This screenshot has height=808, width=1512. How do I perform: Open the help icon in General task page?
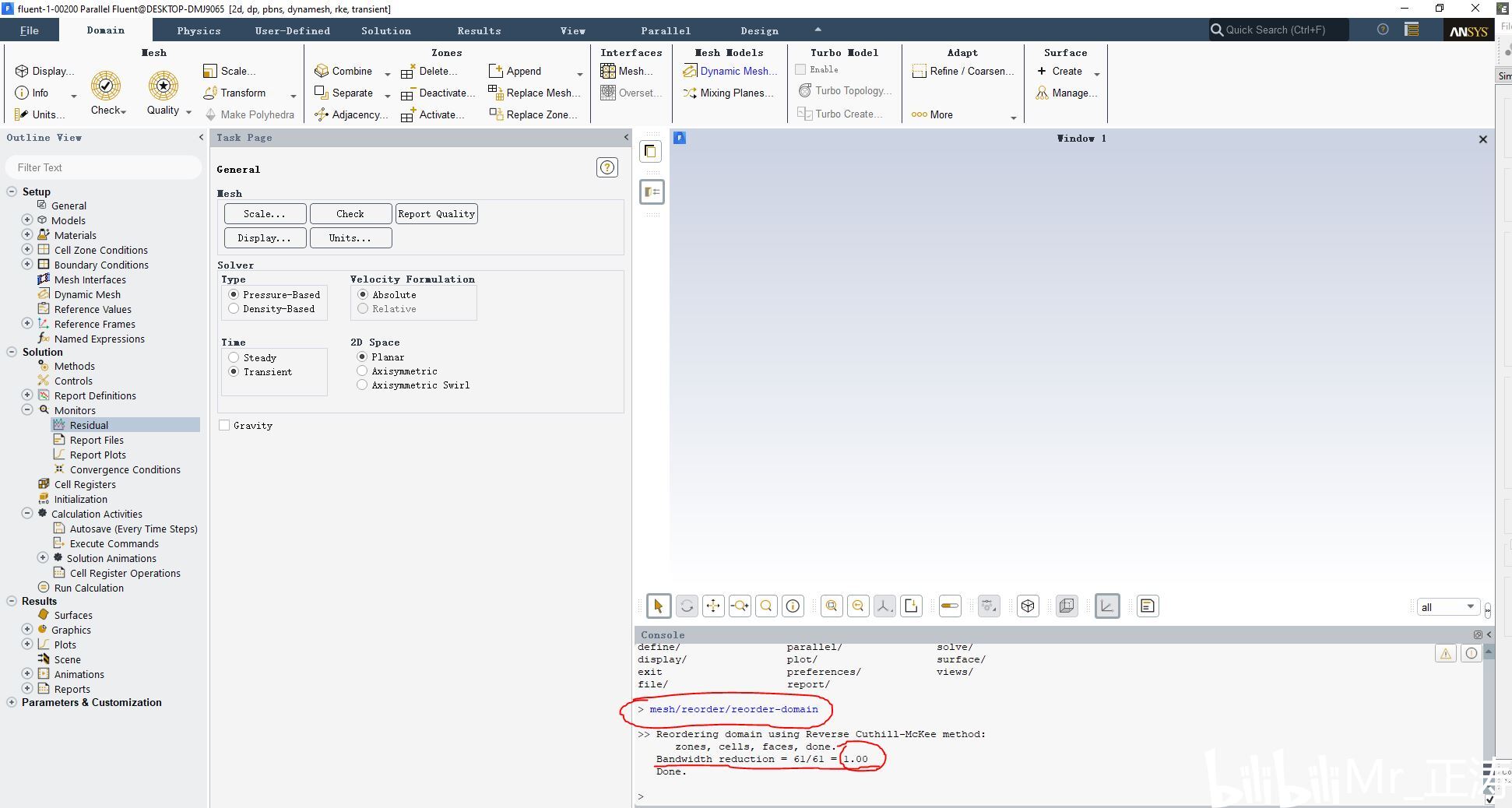coord(607,167)
